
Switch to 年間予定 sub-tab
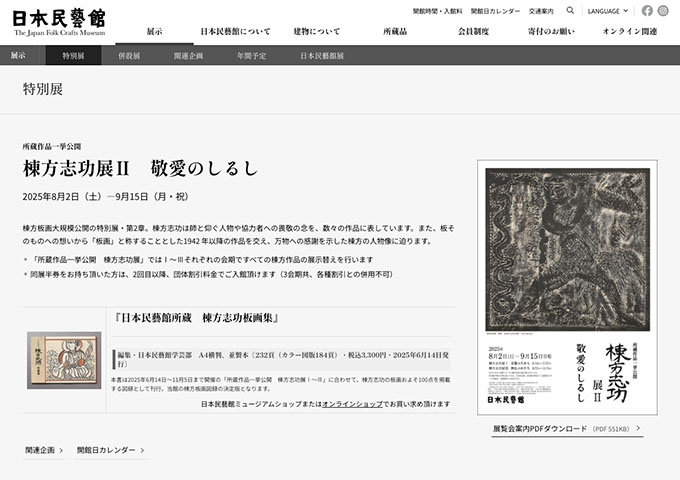click(x=252, y=56)
